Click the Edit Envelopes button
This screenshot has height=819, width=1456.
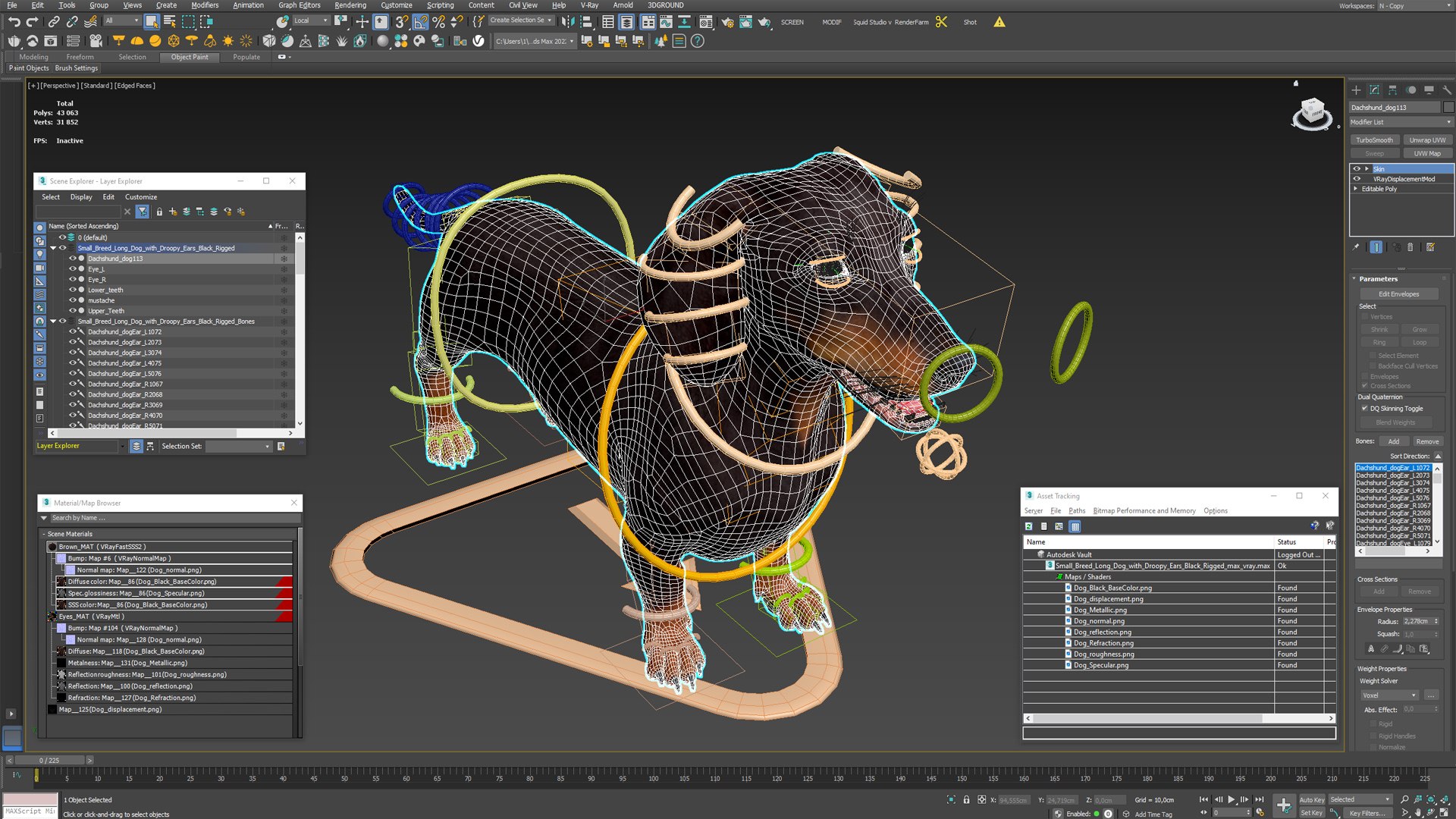[1398, 294]
